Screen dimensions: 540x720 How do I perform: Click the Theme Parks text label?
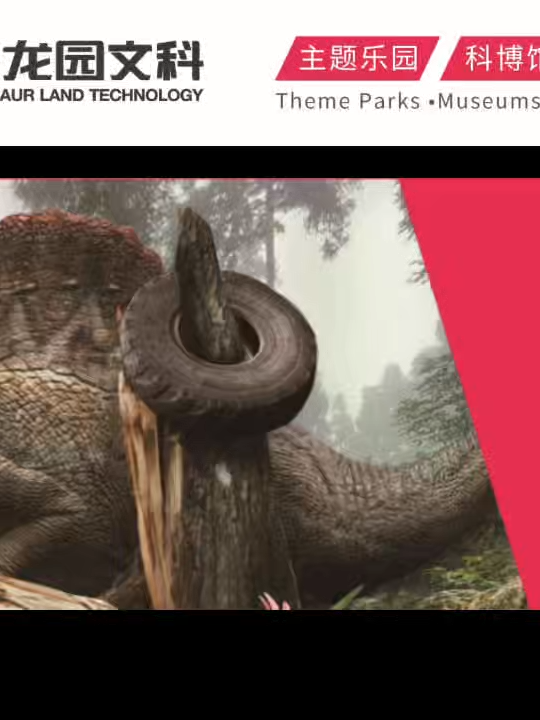pos(348,101)
